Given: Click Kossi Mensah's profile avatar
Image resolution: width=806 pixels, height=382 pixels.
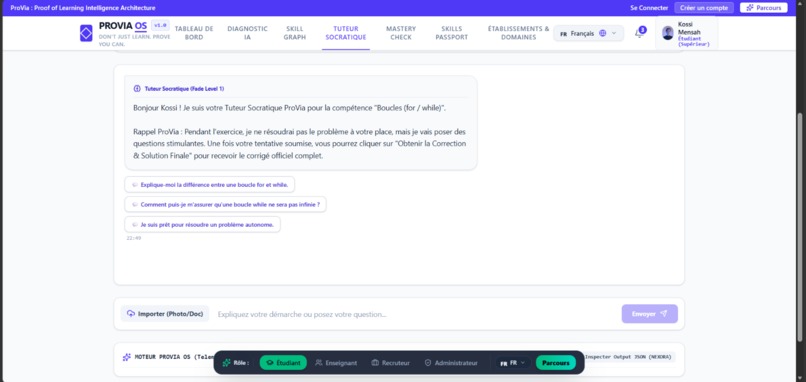Looking at the screenshot, I should click(668, 33).
